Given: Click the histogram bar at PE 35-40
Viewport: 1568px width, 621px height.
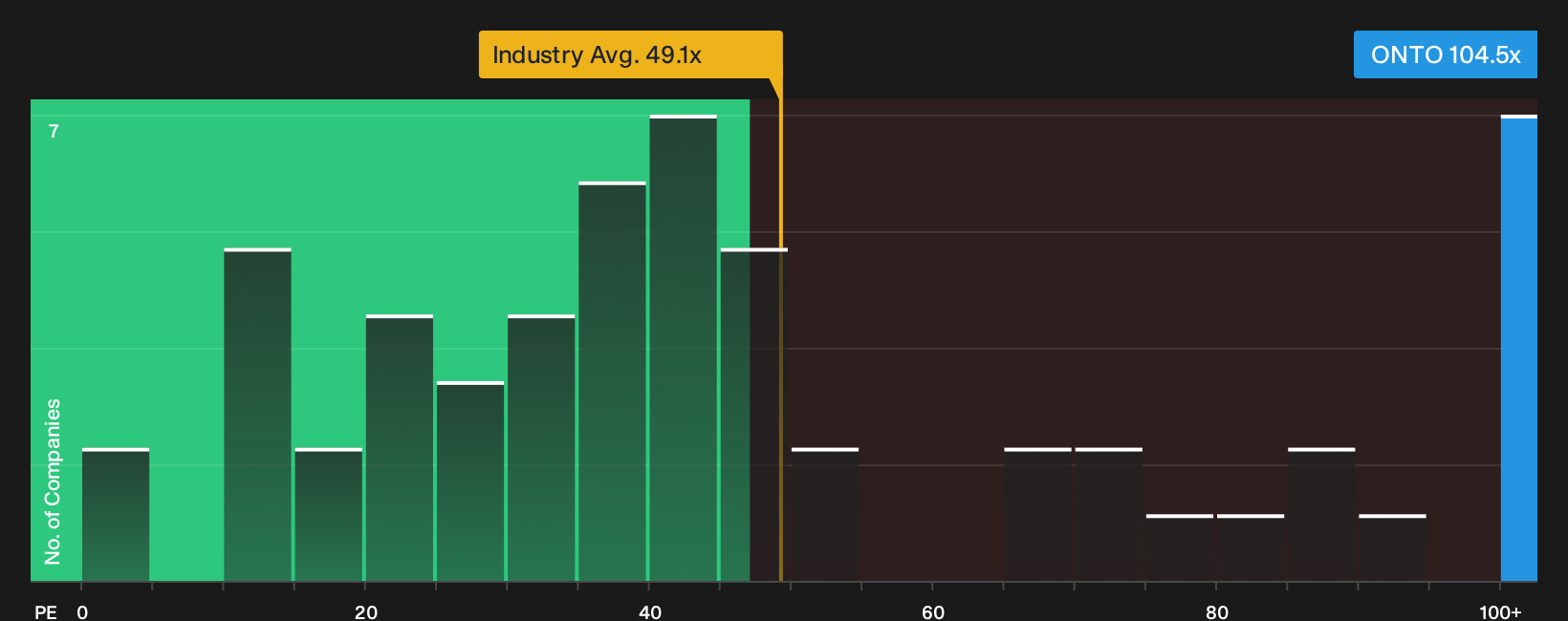Looking at the screenshot, I should click(x=612, y=382).
